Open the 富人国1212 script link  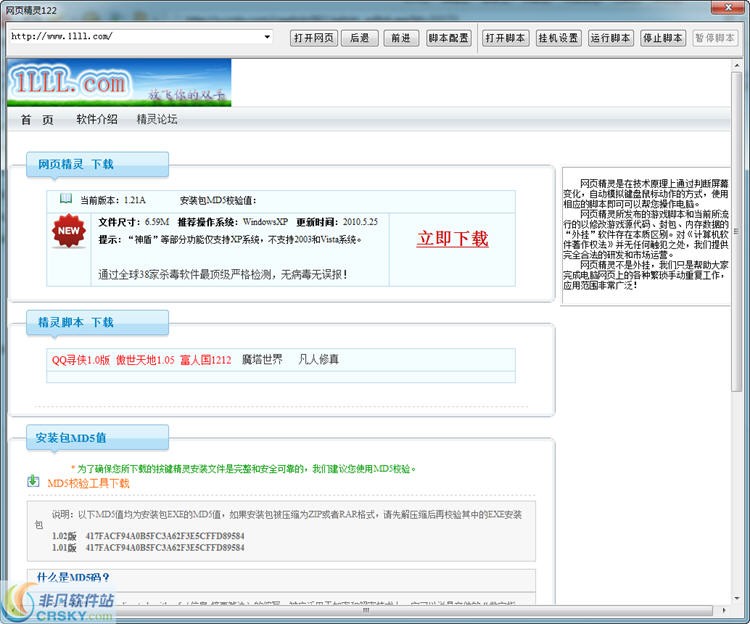(206, 360)
